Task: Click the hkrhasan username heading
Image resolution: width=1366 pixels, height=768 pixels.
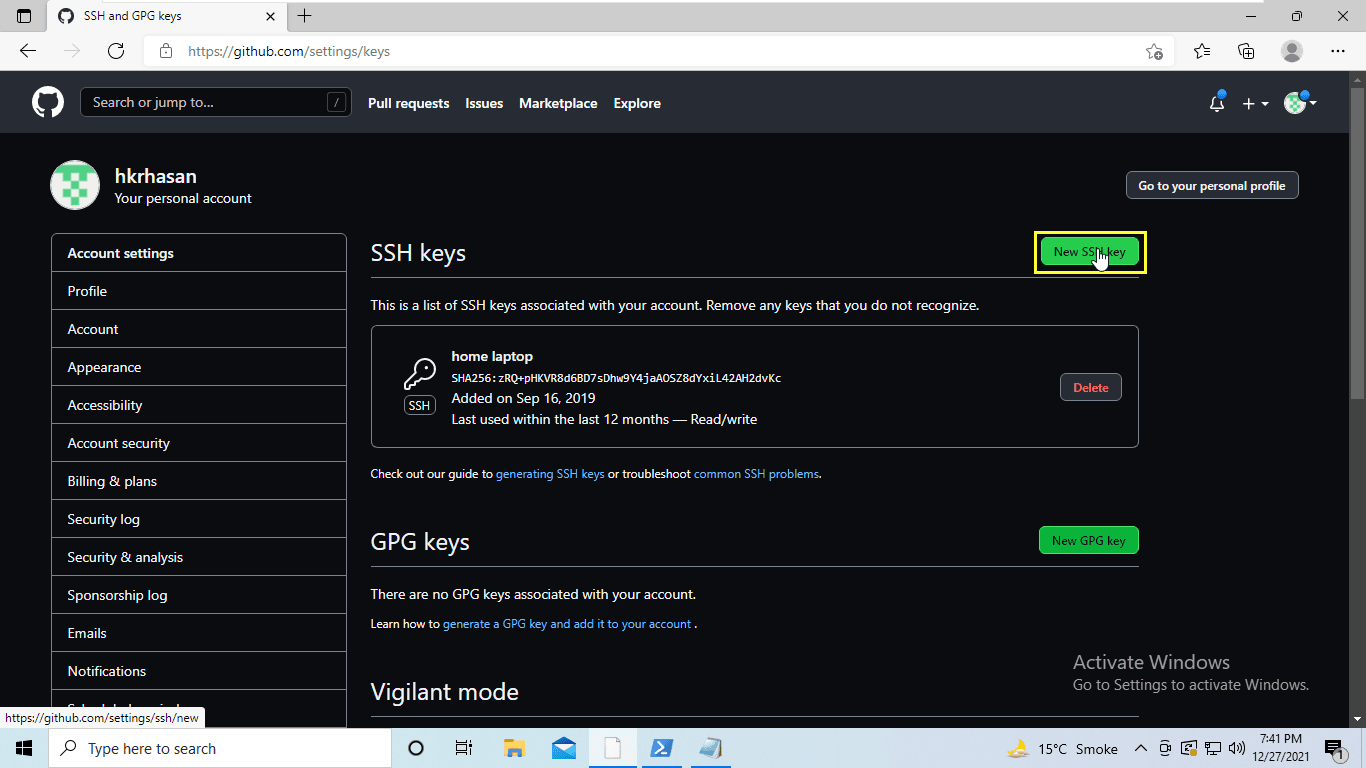Action: 155,176
